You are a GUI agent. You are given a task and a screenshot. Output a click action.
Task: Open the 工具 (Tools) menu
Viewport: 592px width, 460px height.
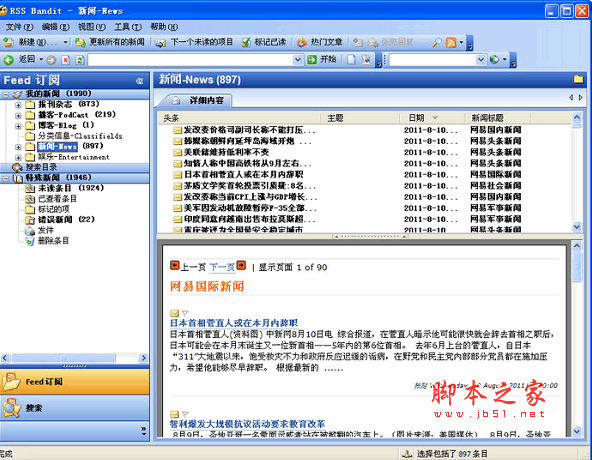[x=128, y=27]
